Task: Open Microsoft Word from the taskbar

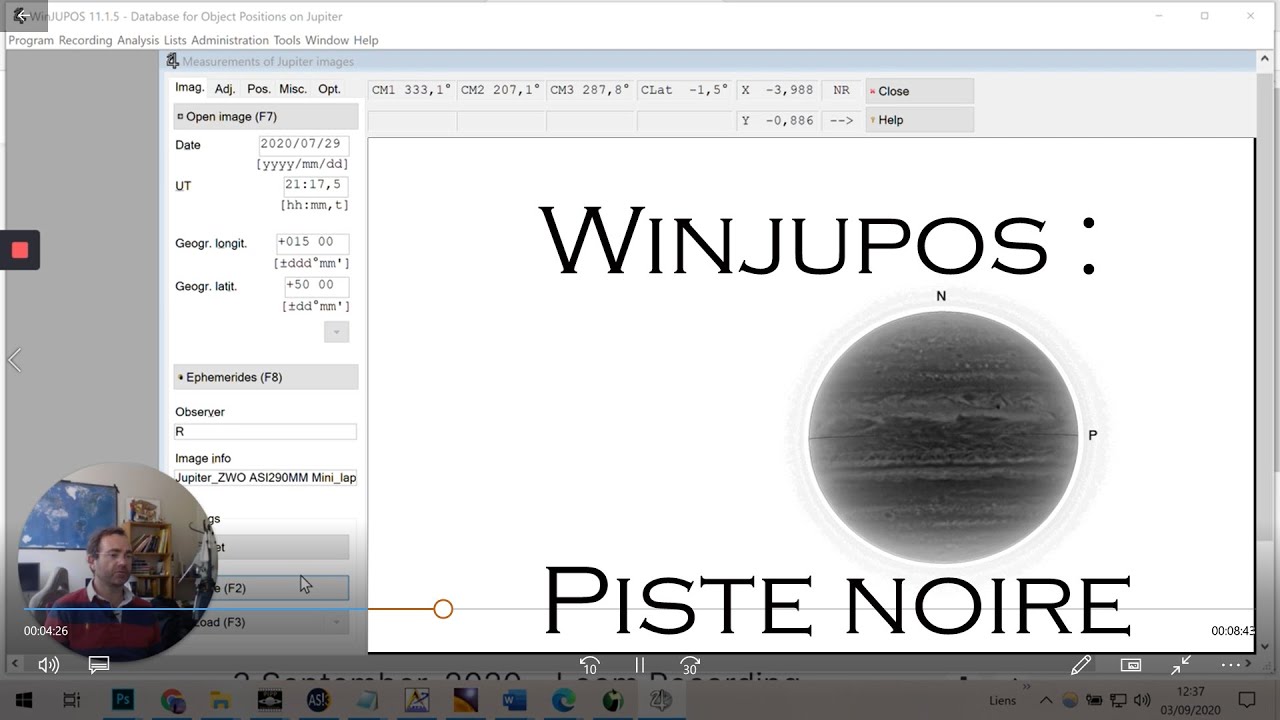Action: click(x=514, y=700)
